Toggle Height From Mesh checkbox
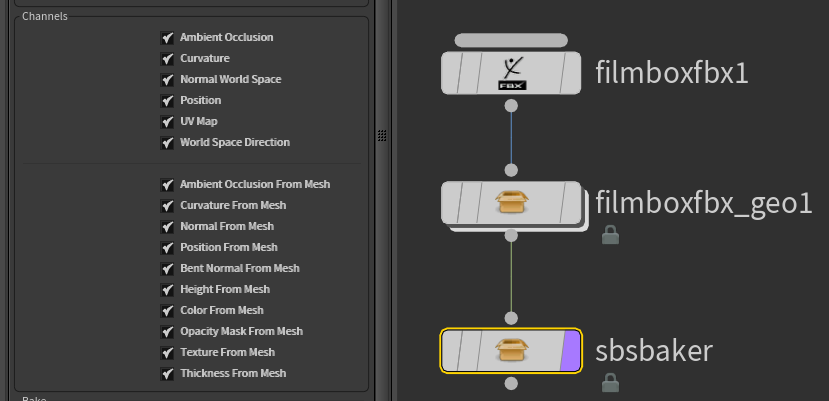The height and width of the screenshot is (401, 829). coord(167,290)
